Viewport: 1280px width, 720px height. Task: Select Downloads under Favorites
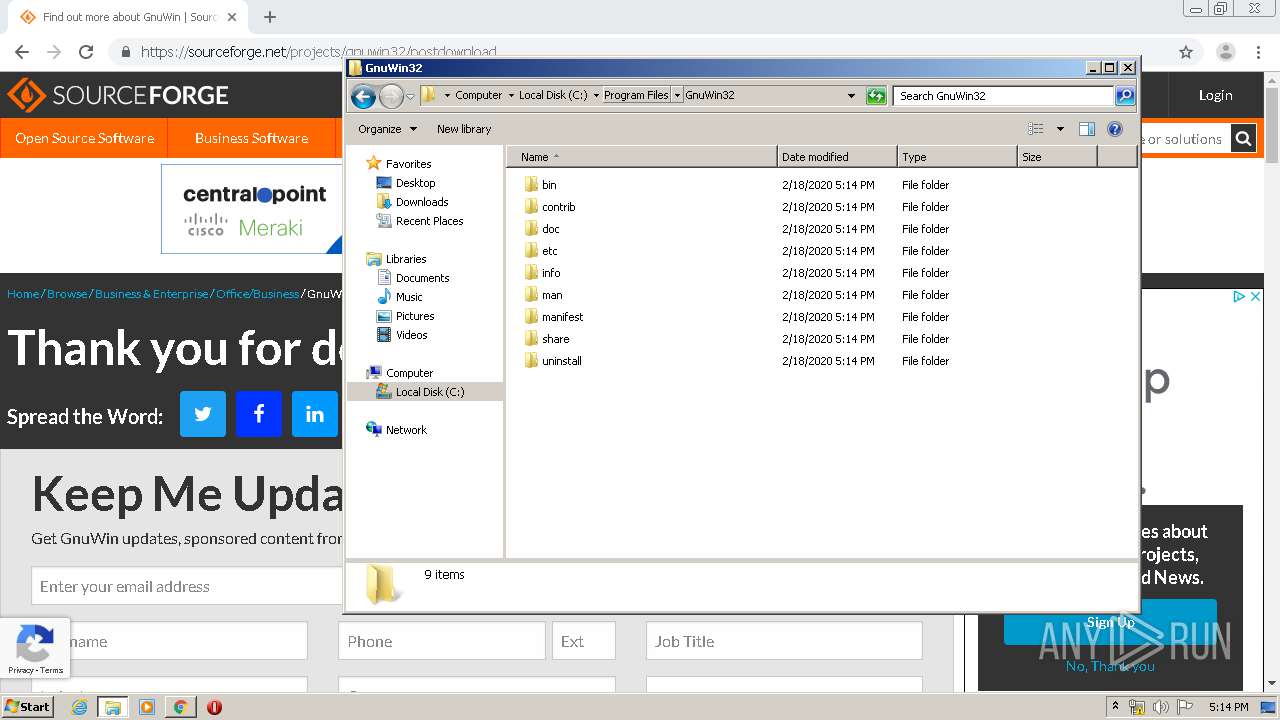[x=421, y=202]
